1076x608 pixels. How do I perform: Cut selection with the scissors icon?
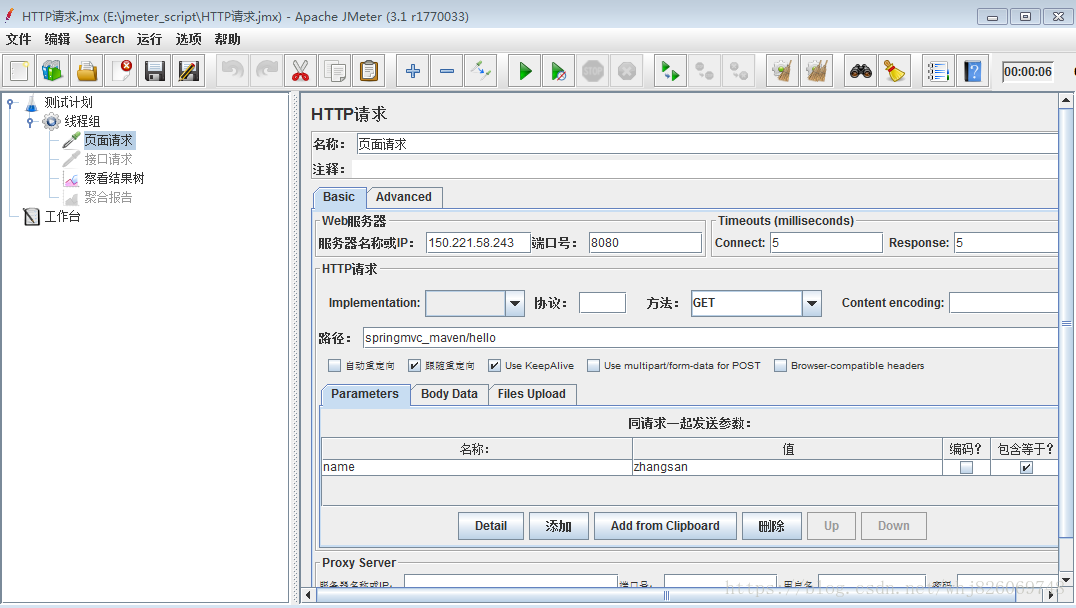click(x=301, y=71)
